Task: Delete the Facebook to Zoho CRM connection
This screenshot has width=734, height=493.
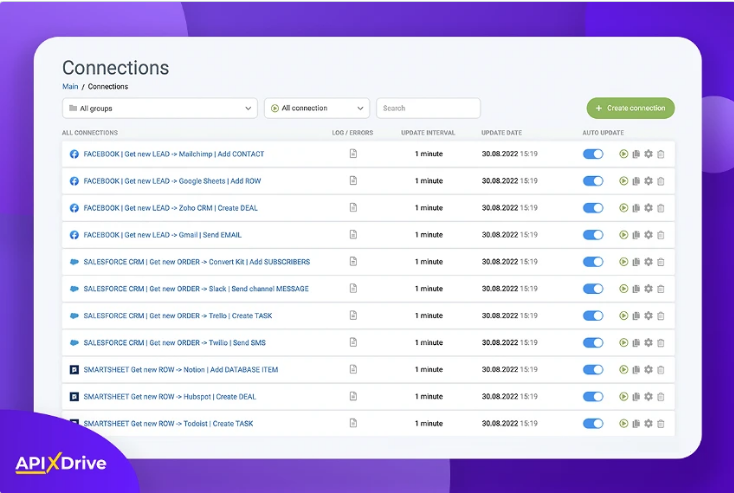Action: 661,208
